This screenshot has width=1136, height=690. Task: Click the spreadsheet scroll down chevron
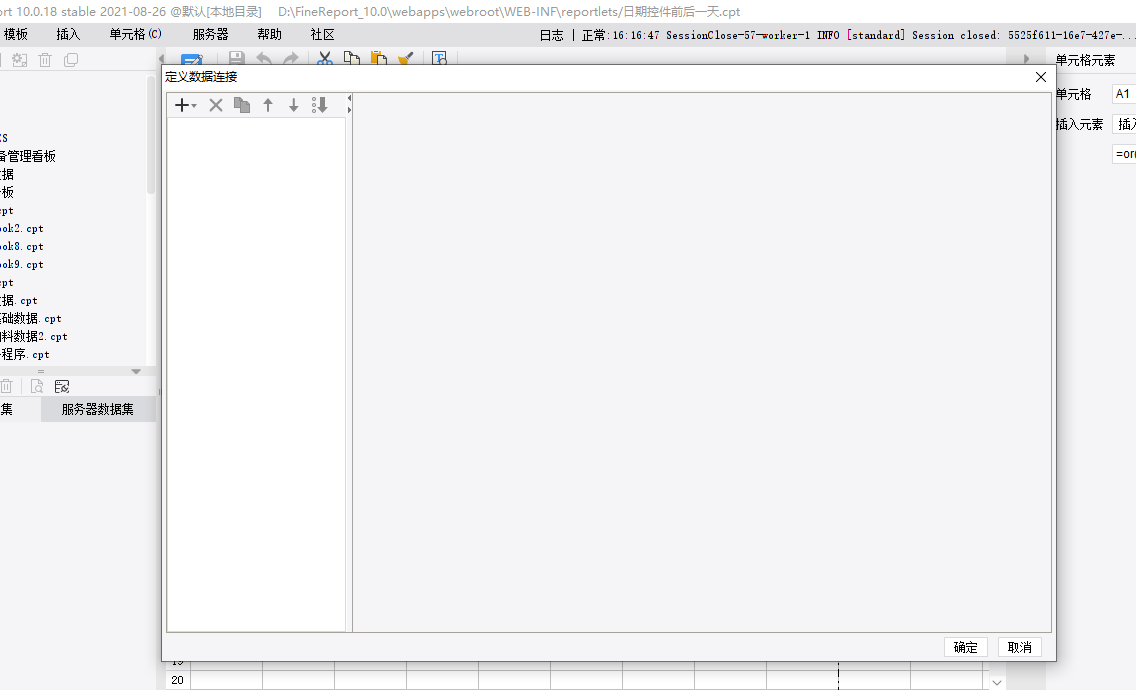point(997,682)
